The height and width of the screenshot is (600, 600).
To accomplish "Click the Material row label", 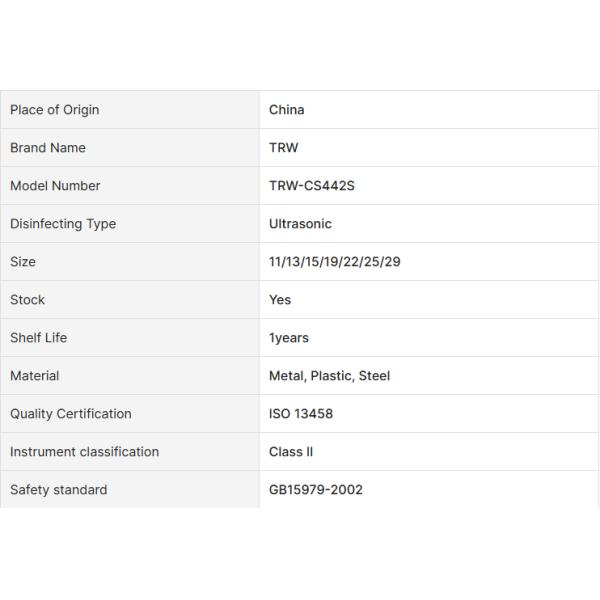I will click(x=35, y=376).
